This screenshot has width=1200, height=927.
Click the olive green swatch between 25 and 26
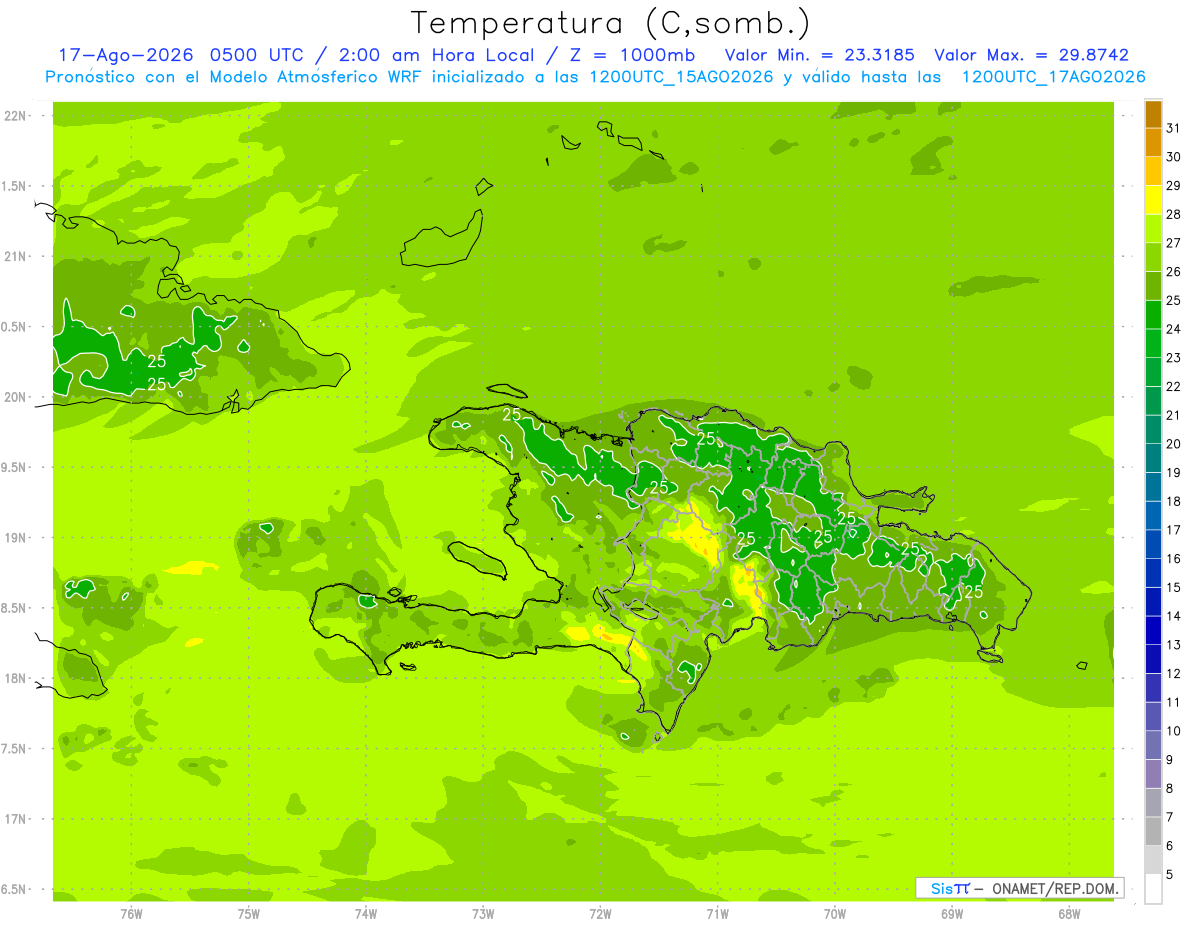pyautogui.click(x=1153, y=285)
